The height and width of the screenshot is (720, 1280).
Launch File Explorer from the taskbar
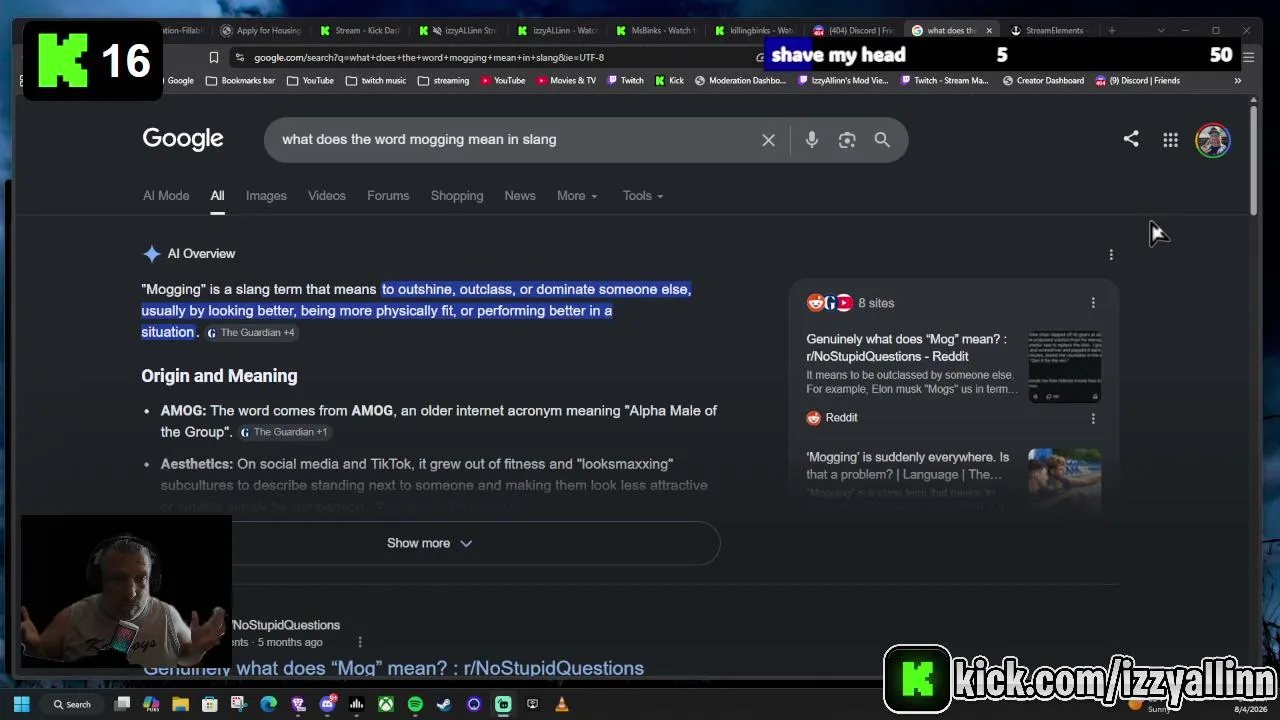click(181, 704)
